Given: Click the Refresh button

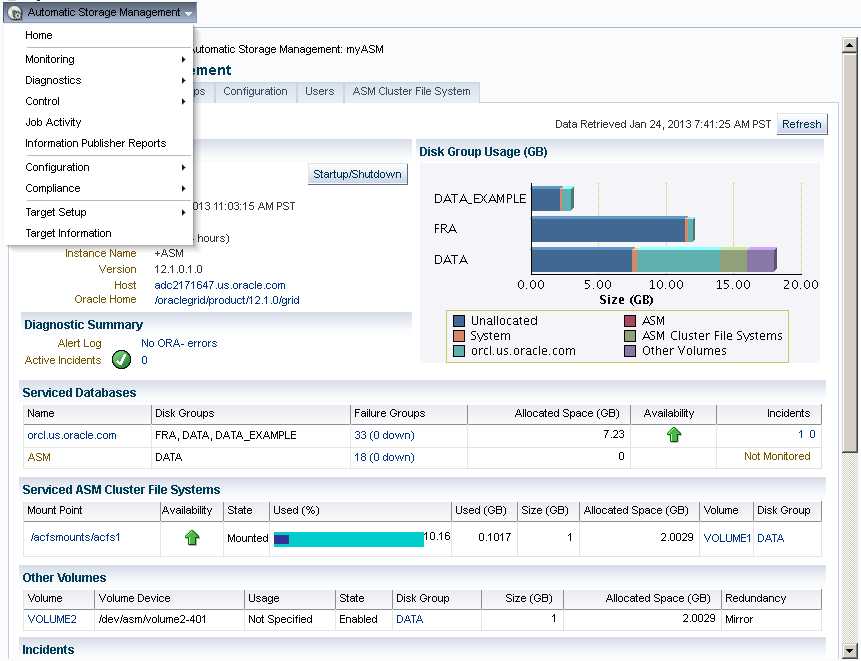Looking at the screenshot, I should point(802,124).
